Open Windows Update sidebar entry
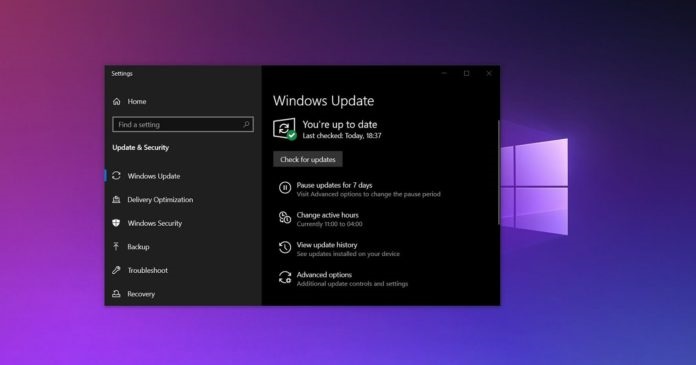This screenshot has width=696, height=365. click(154, 176)
